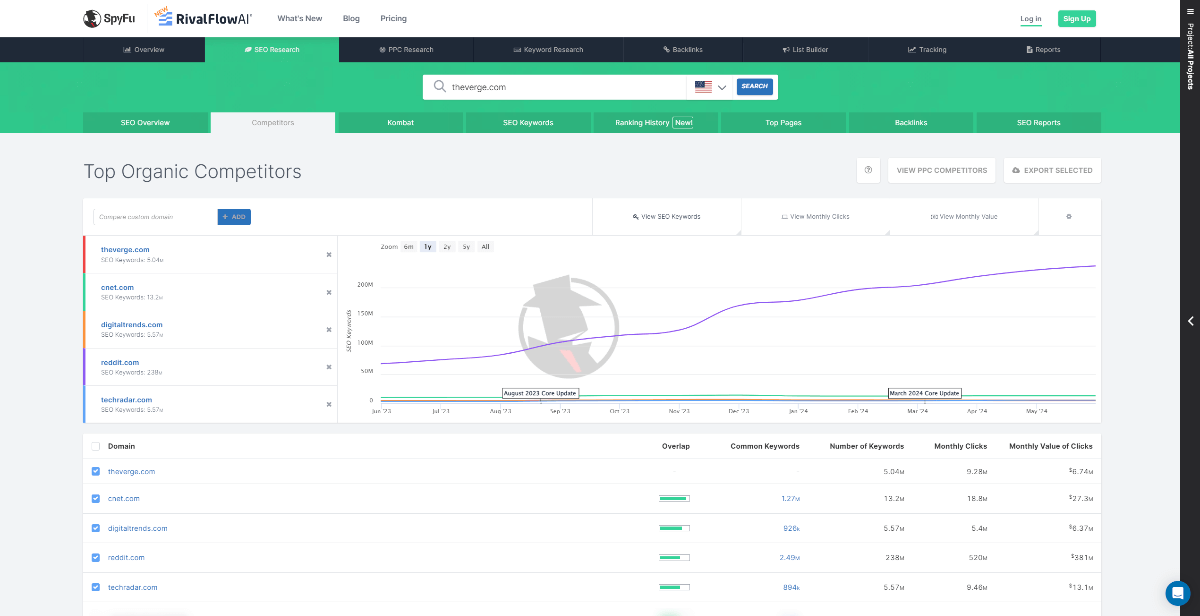Switch to the Top Pages tab
Screen dimensions: 1200x616
click(x=784, y=123)
